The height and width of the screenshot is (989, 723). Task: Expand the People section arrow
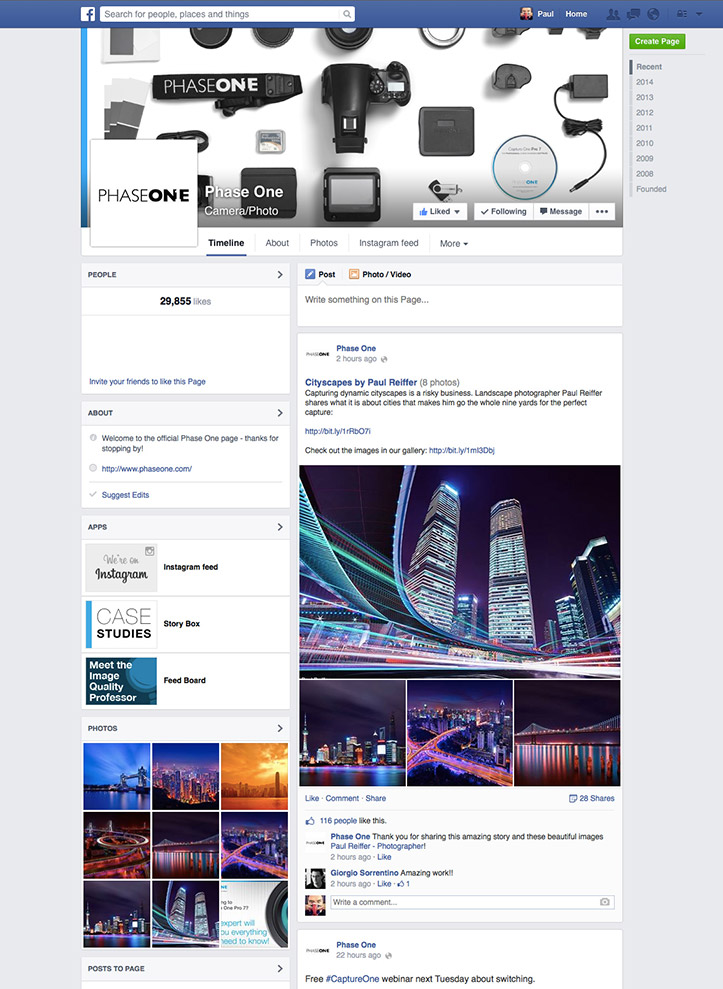280,274
